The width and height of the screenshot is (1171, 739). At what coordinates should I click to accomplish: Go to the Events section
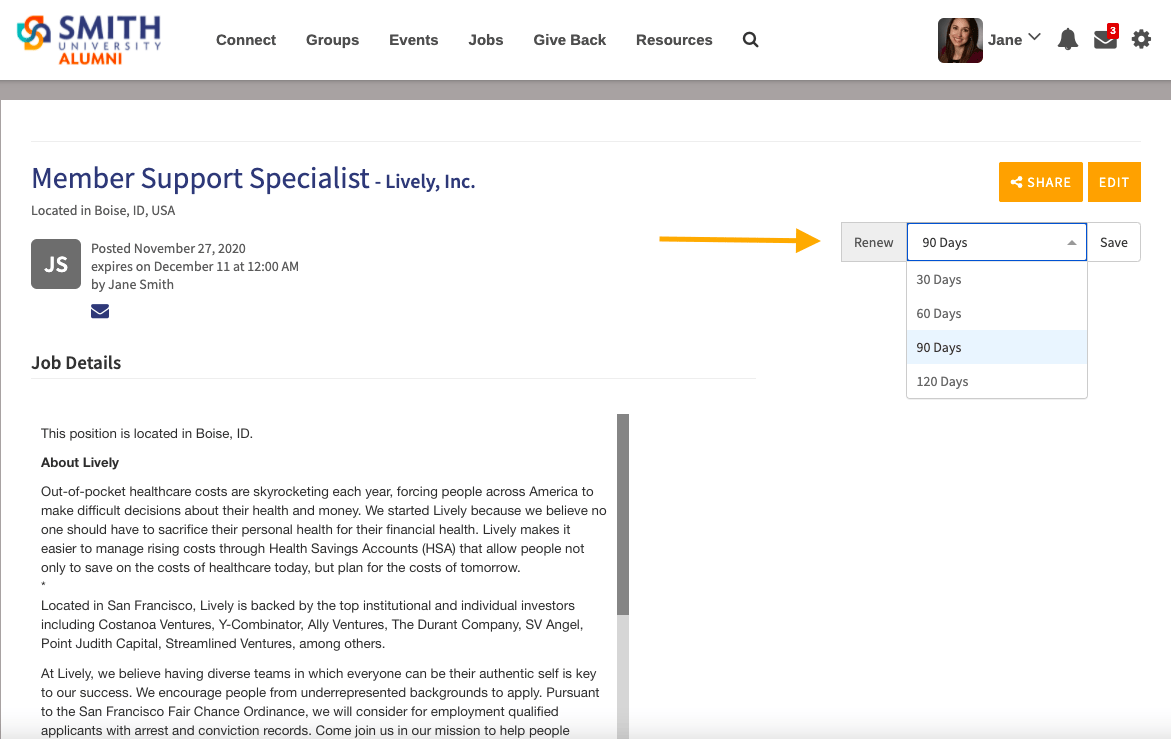click(414, 40)
